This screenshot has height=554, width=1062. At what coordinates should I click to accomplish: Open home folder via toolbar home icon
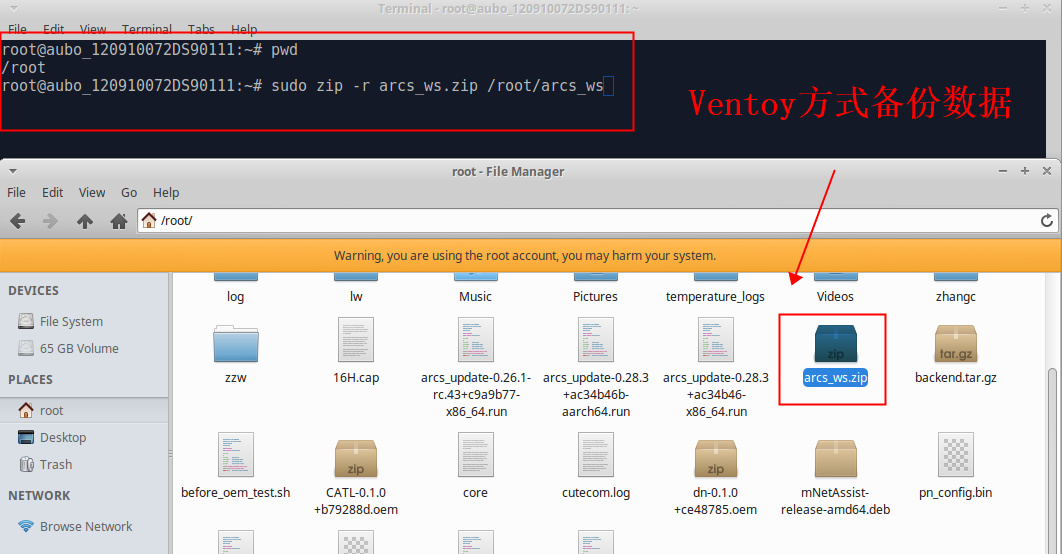pos(119,221)
